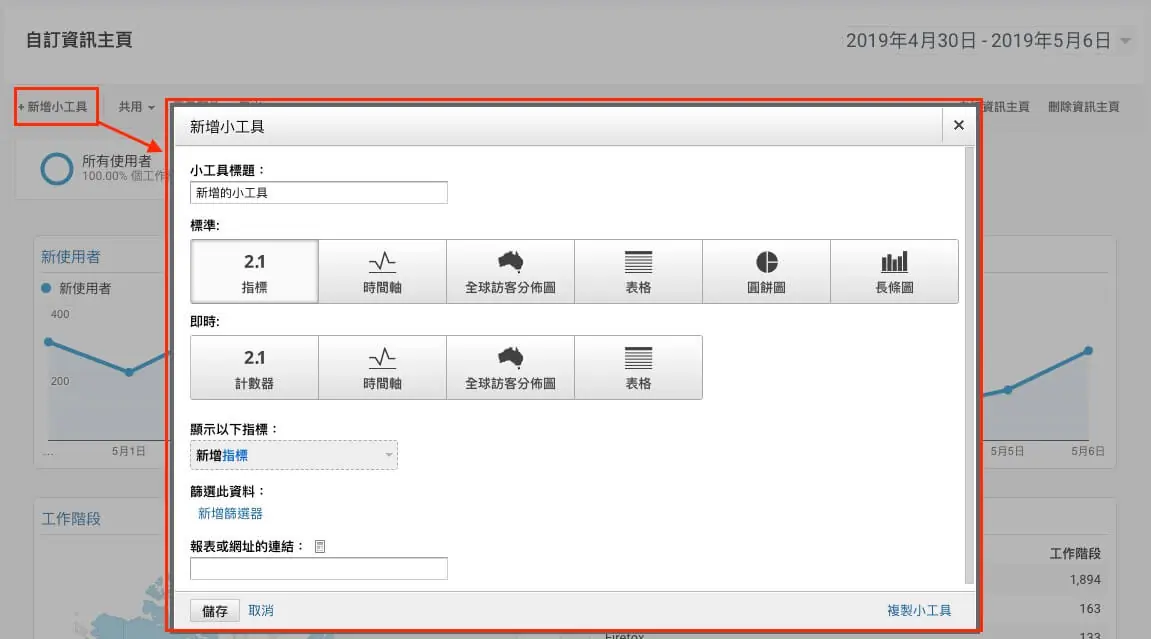Focus the 報表或網址的連結 URL input field

click(319, 569)
